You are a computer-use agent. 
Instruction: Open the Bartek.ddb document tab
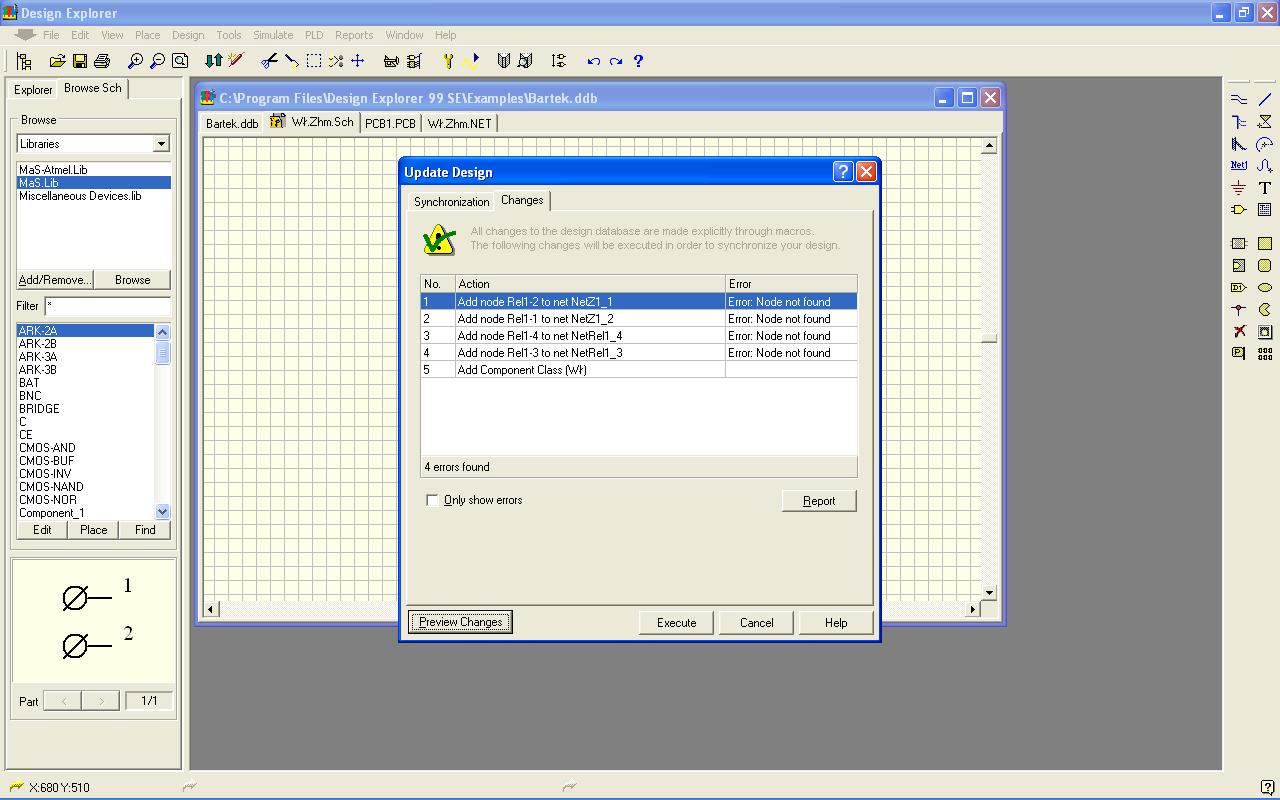(232, 123)
